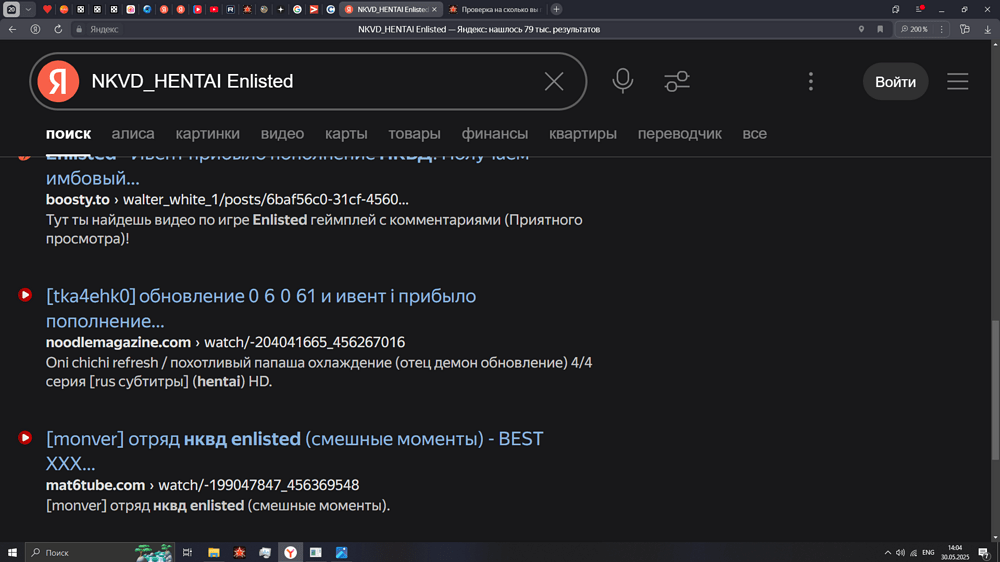The height and width of the screenshot is (562, 1000).
Task: Open the three-dot menu next to zoom level
Action: [941, 29]
